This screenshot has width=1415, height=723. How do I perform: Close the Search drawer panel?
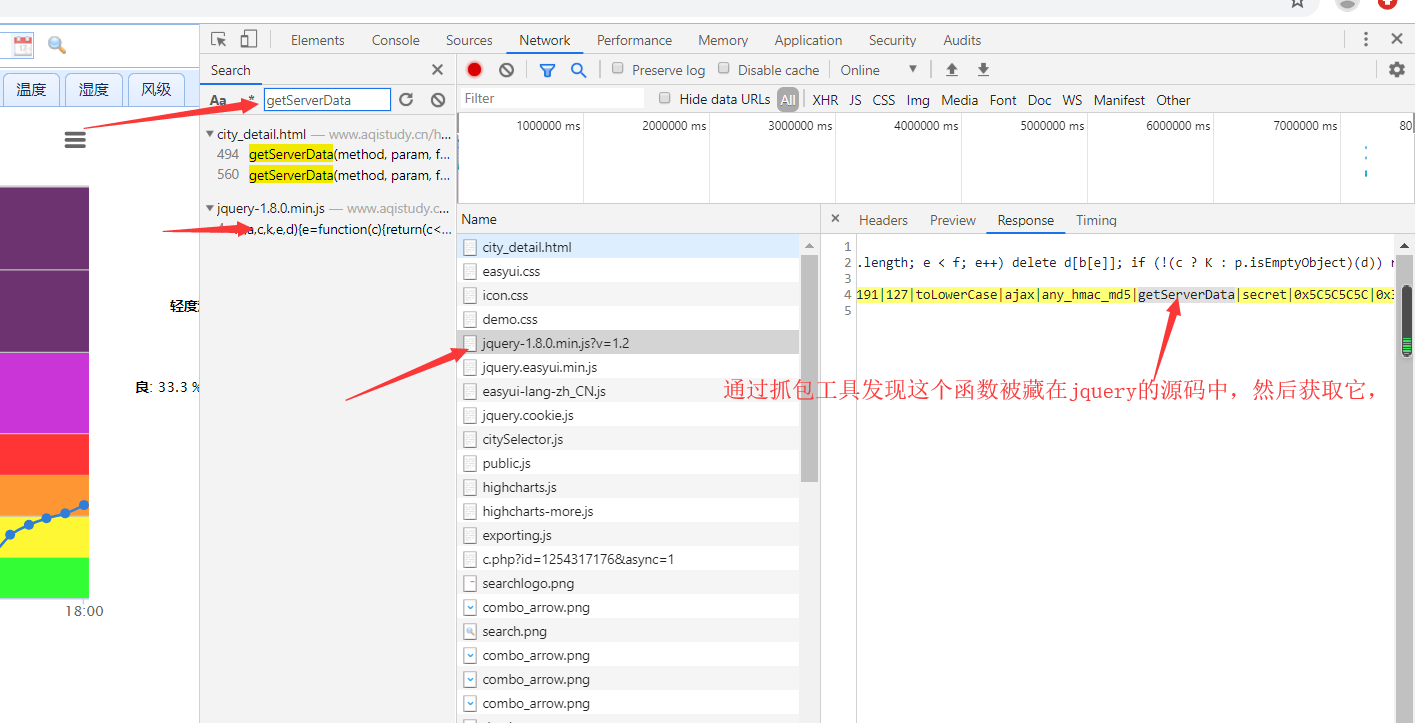[x=437, y=70]
